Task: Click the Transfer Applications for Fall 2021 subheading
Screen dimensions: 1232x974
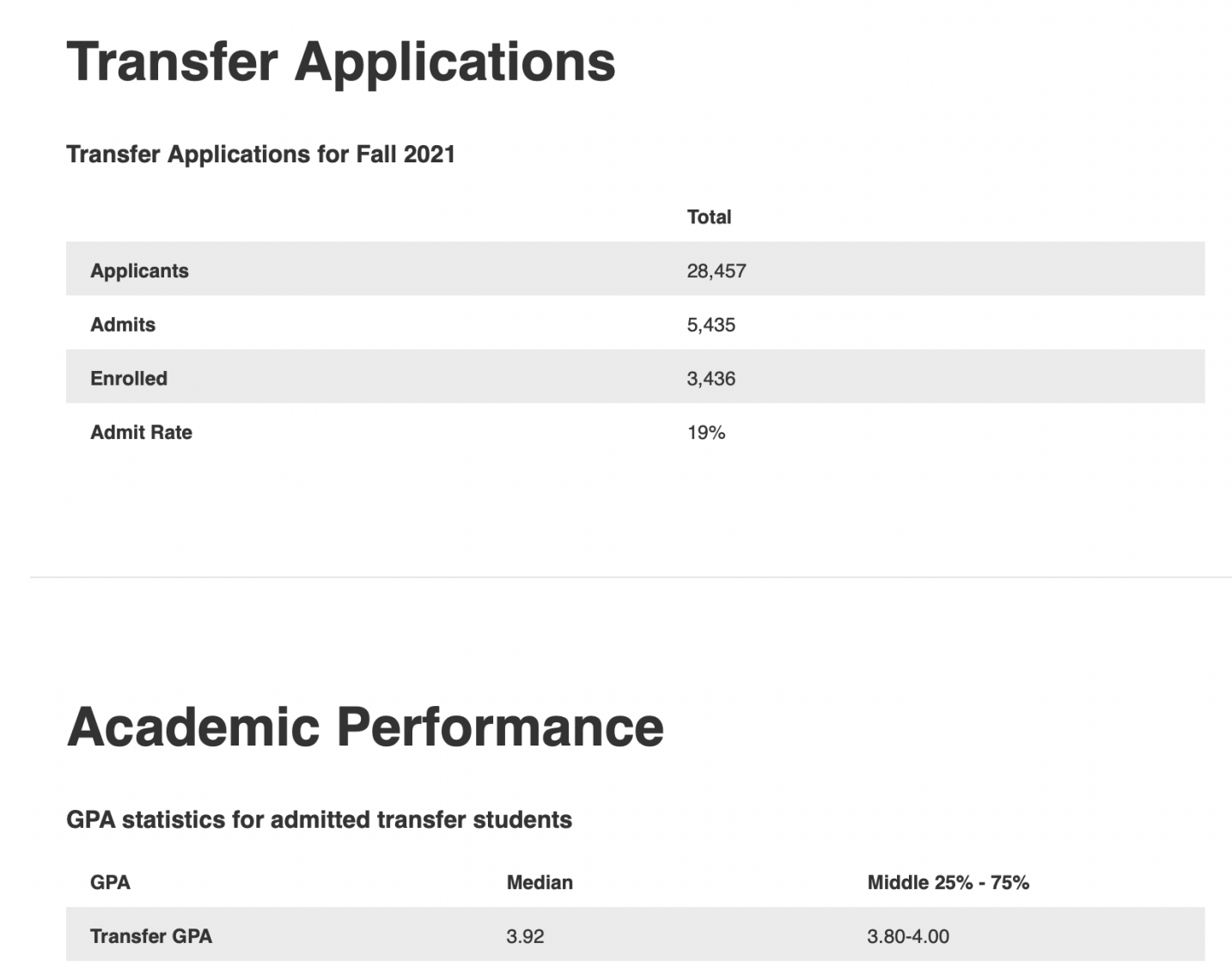Action: pyautogui.click(x=260, y=155)
